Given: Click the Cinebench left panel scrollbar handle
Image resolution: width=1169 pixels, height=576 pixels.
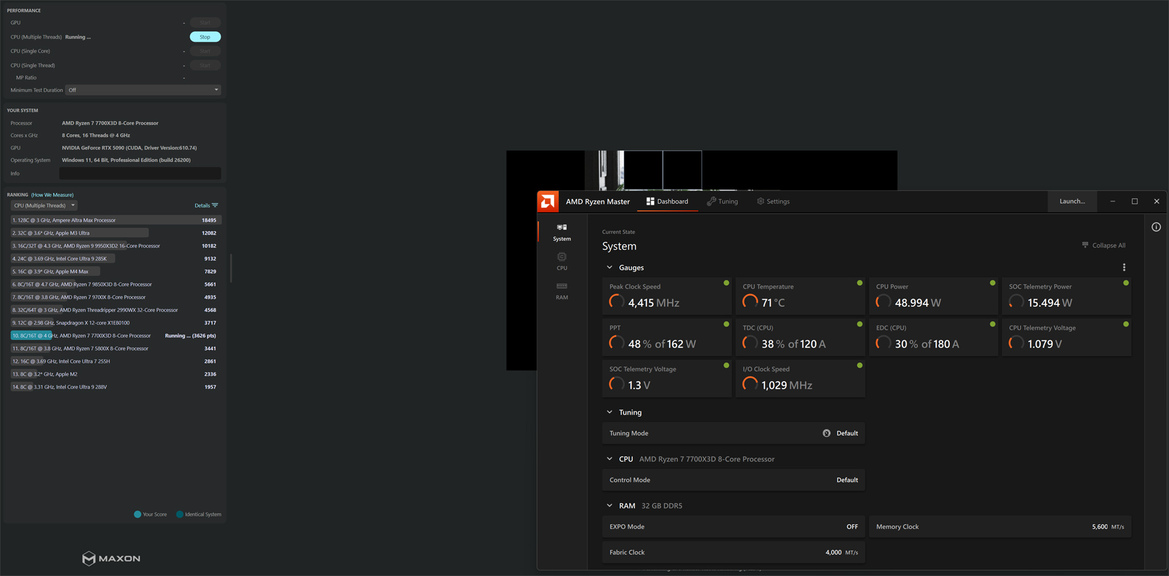Looking at the screenshot, I should click(230, 268).
